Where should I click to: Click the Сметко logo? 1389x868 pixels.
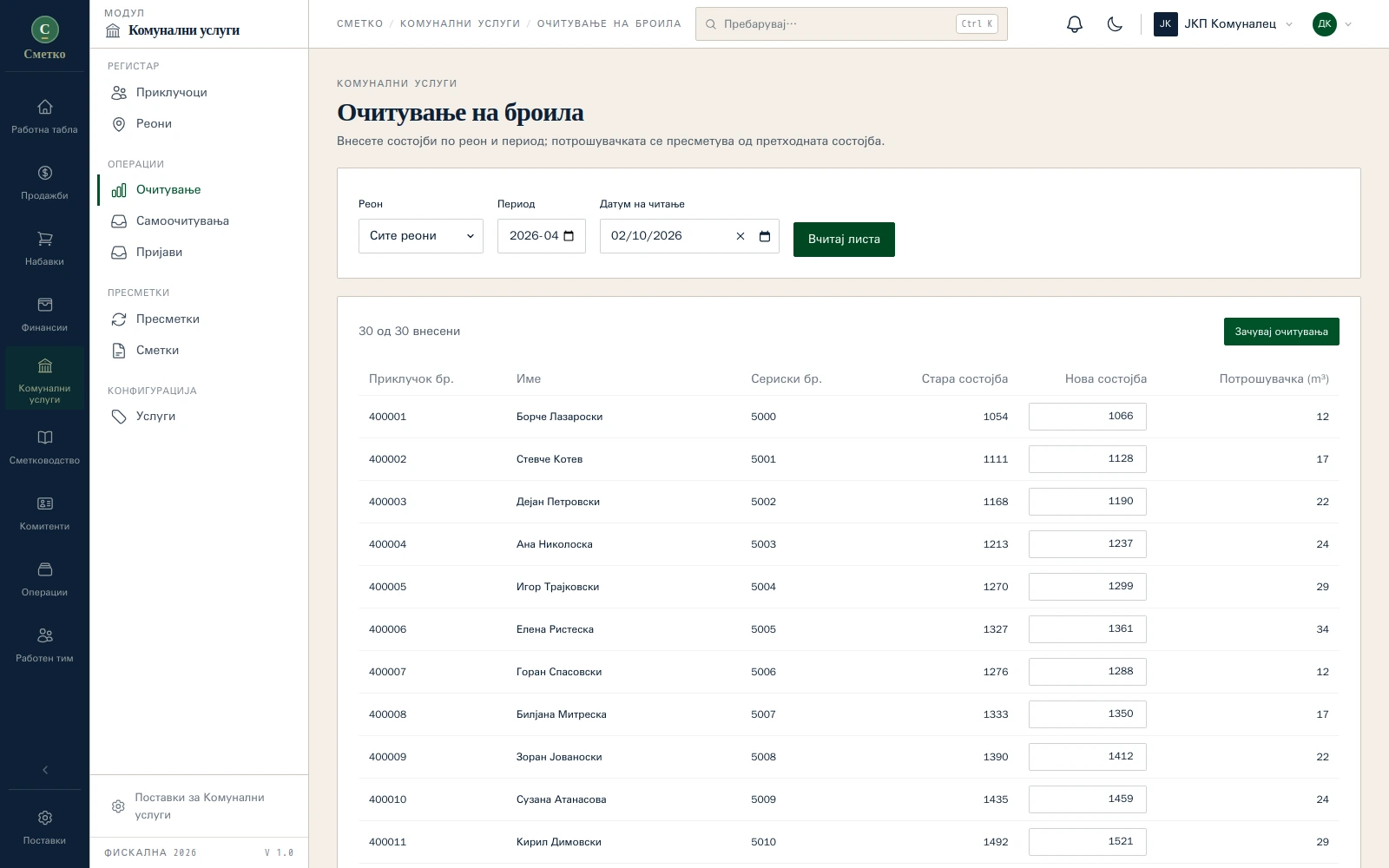click(45, 39)
